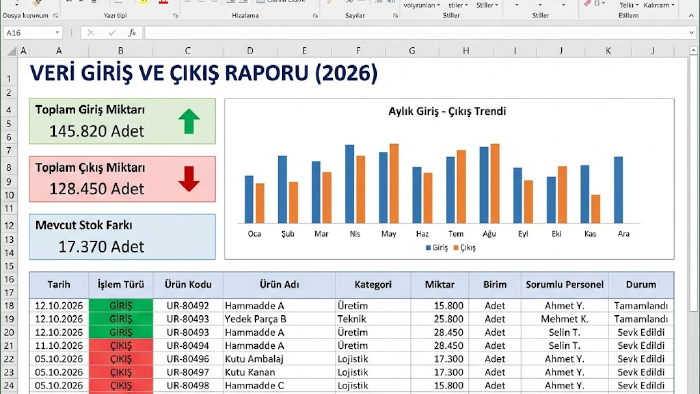Select column F header
Screen dimensions: 700x394
click(x=358, y=51)
